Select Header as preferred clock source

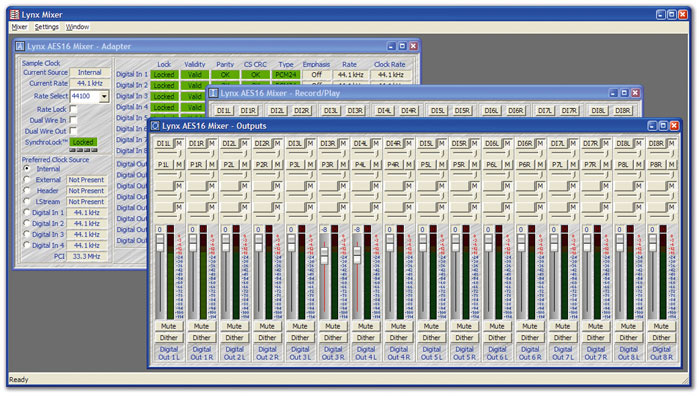[27, 191]
